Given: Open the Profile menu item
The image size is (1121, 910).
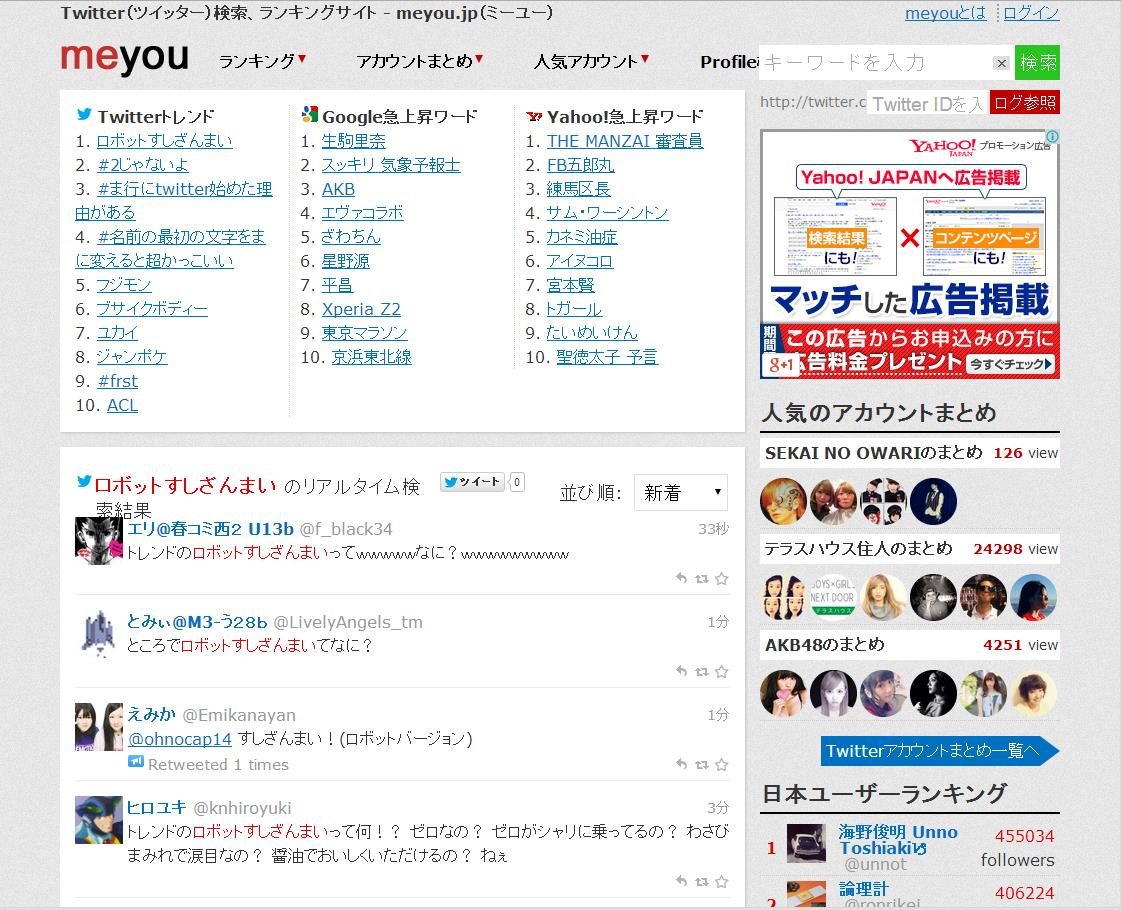Looking at the screenshot, I should coord(729,62).
